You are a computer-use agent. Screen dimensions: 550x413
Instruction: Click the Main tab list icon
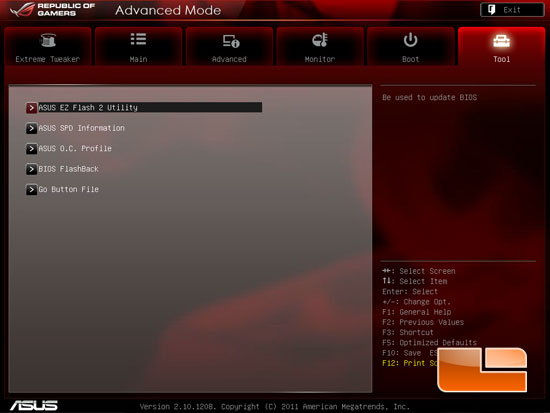point(138,39)
